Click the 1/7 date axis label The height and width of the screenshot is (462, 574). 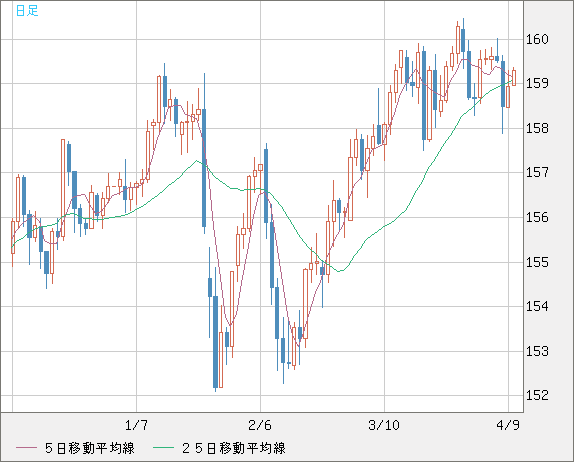(136, 425)
